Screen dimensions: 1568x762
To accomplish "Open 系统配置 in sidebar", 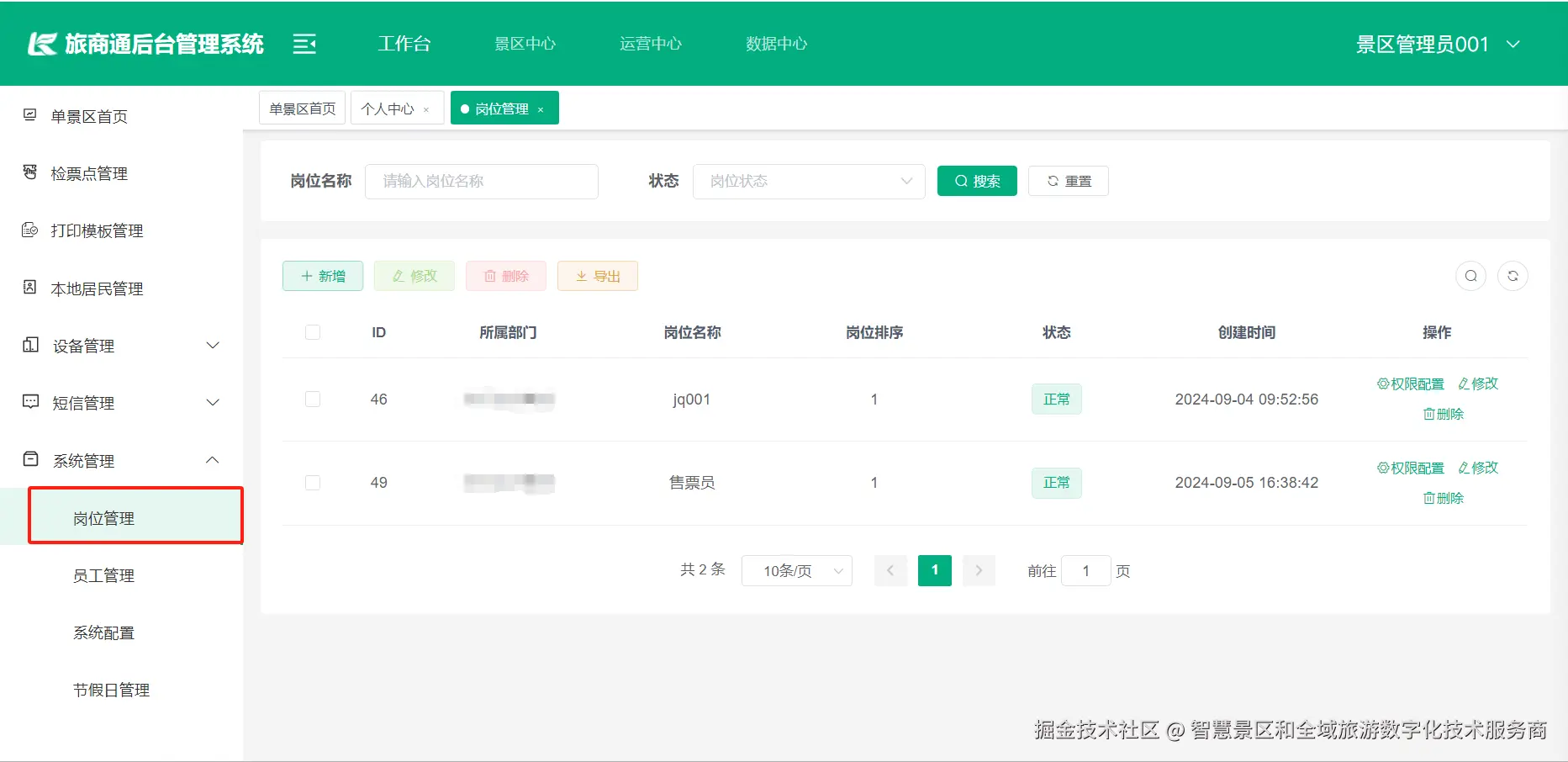I will coord(104,632).
